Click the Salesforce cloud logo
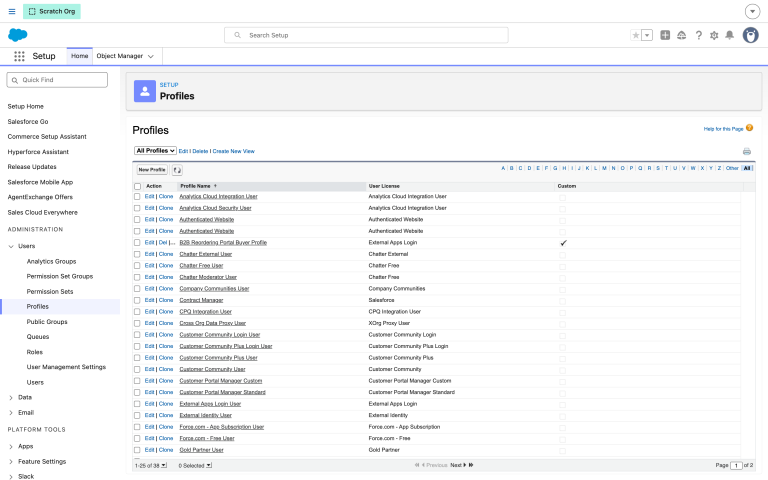Screen dimensions: 768x480 click(18, 35)
